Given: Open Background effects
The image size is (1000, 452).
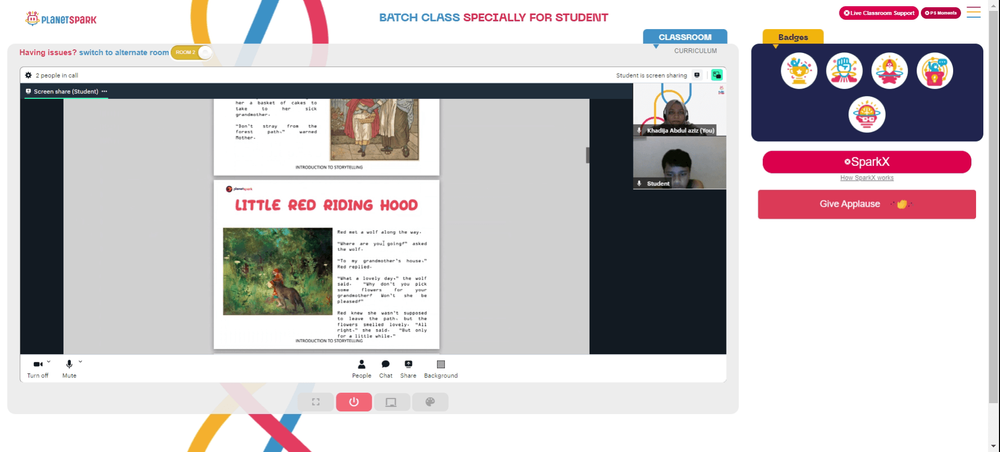Looking at the screenshot, I should pos(441,368).
